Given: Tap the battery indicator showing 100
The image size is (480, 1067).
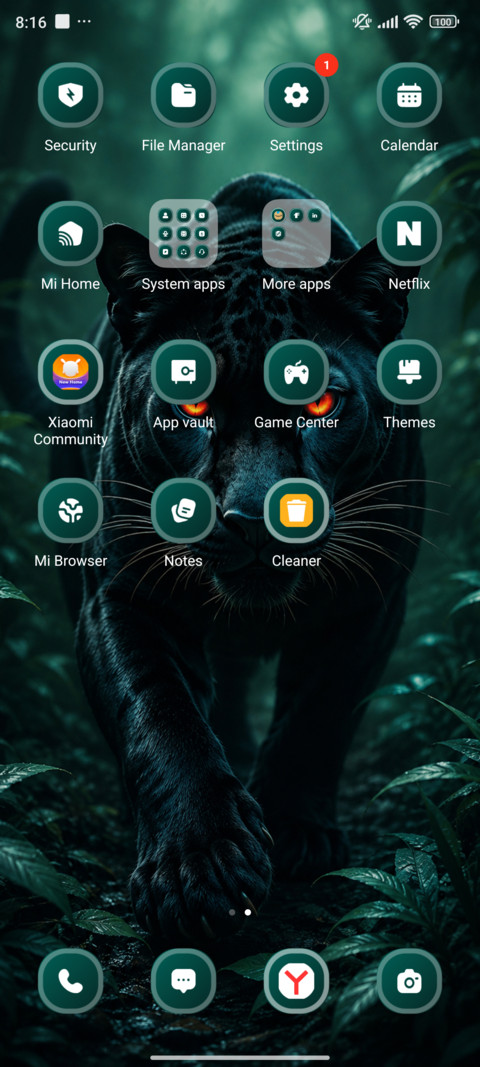Looking at the screenshot, I should pyautogui.click(x=443, y=22).
